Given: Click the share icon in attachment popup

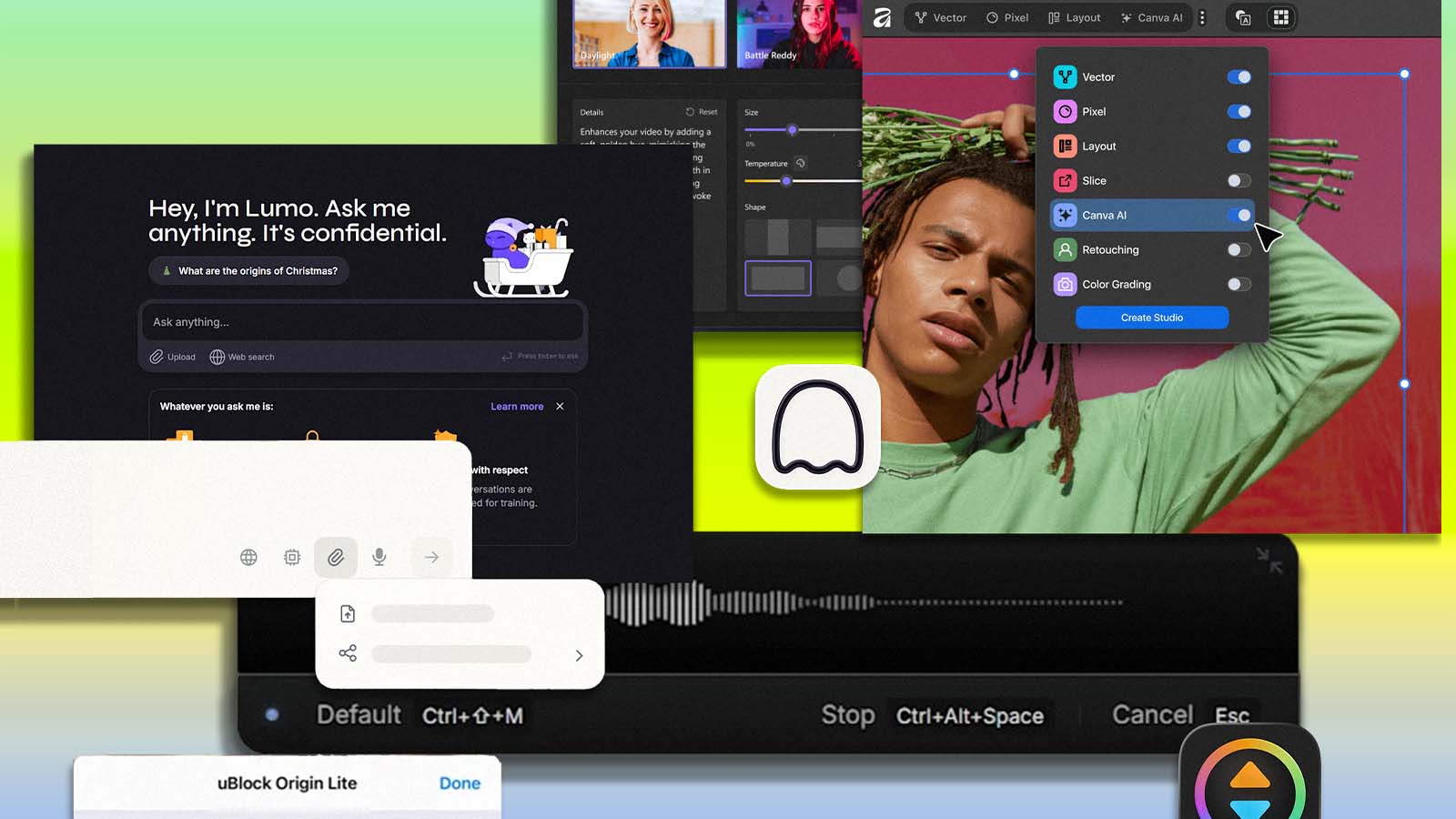Looking at the screenshot, I should pyautogui.click(x=348, y=653).
